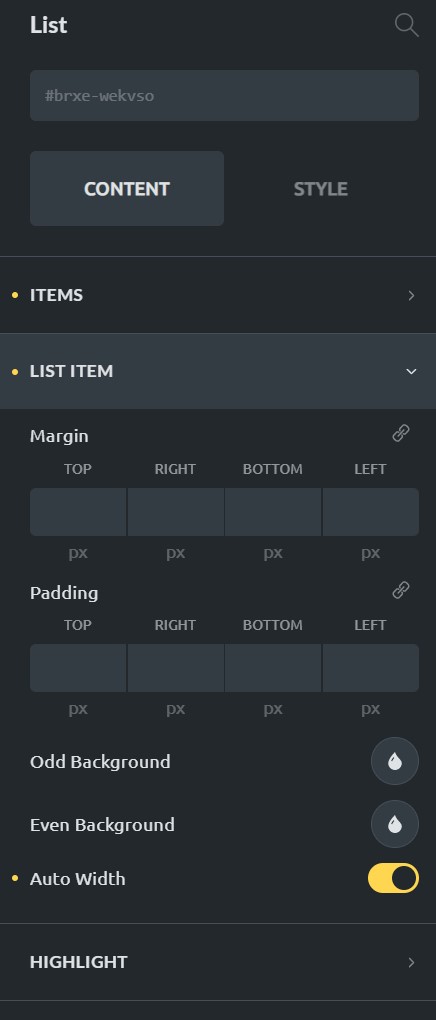The width and height of the screenshot is (436, 1020).
Task: Click the Margin RIGHT input field
Action: pyautogui.click(x=176, y=512)
